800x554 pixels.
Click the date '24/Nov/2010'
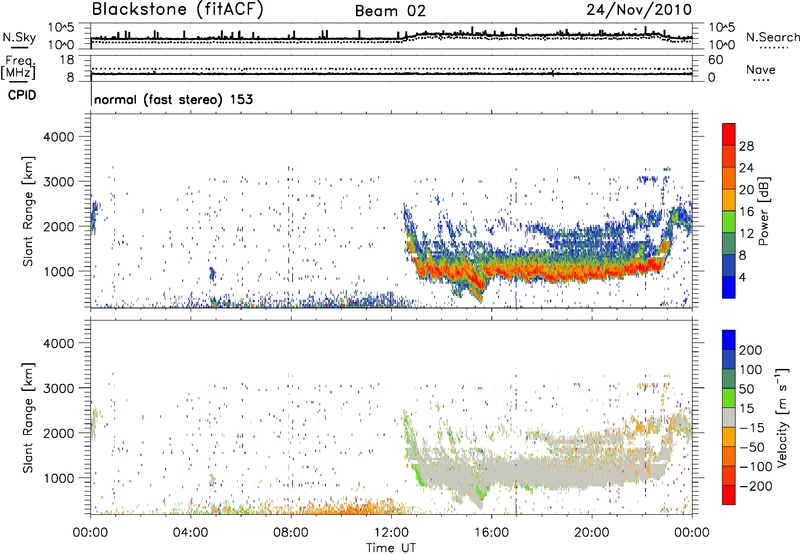(x=639, y=10)
